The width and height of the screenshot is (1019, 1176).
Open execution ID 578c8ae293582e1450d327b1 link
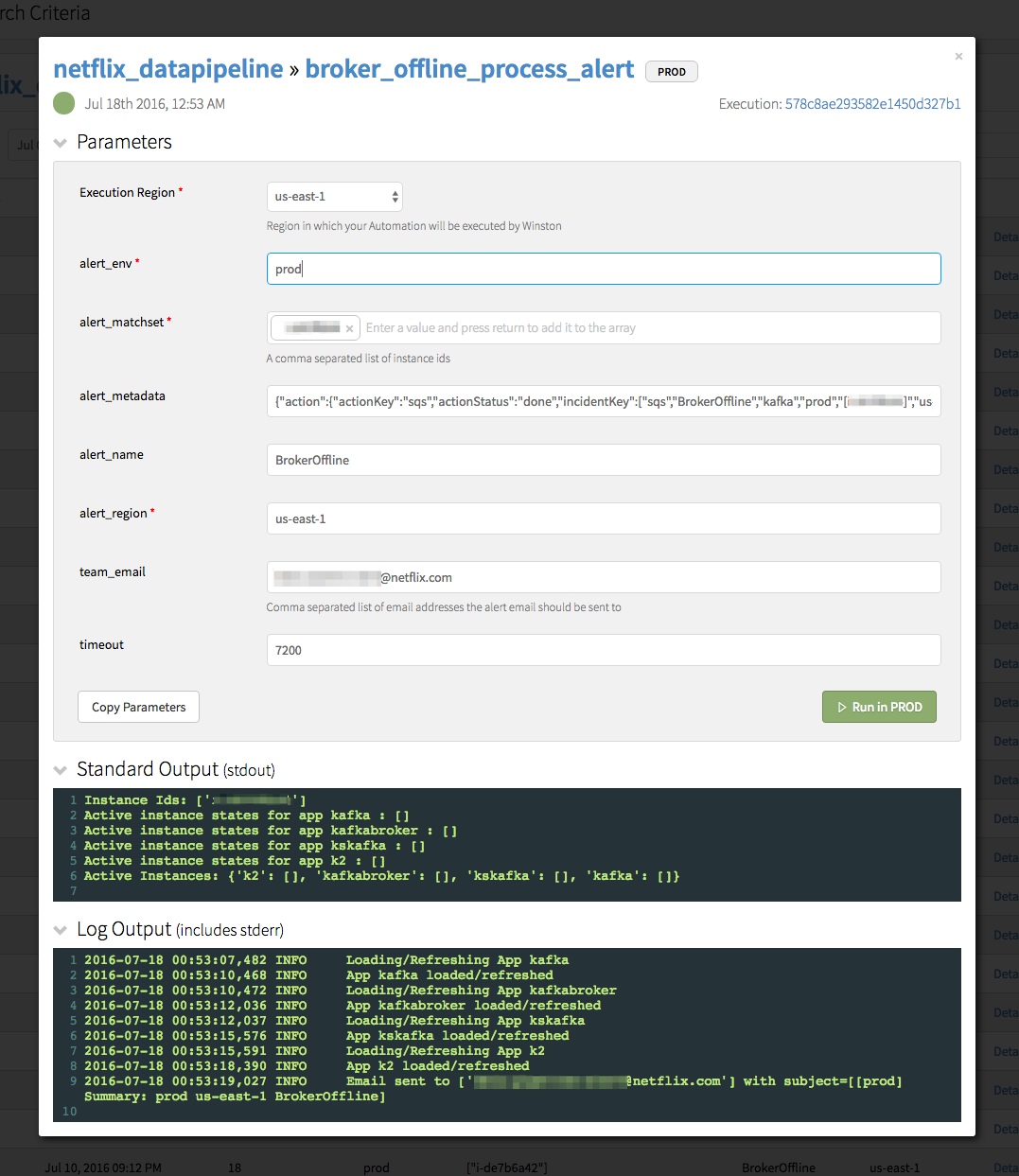click(872, 104)
